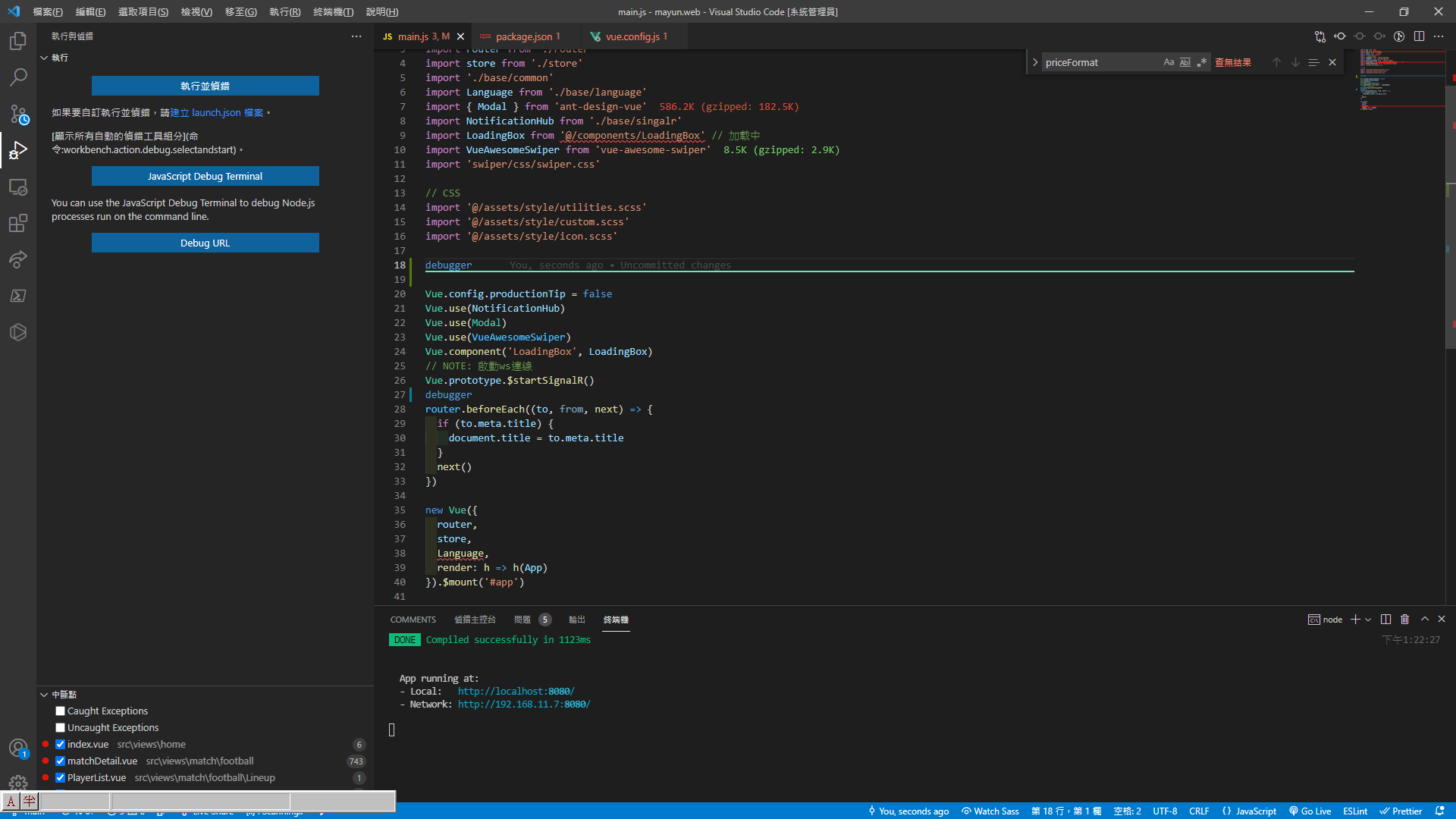Open the Source Control view icon

18,114
